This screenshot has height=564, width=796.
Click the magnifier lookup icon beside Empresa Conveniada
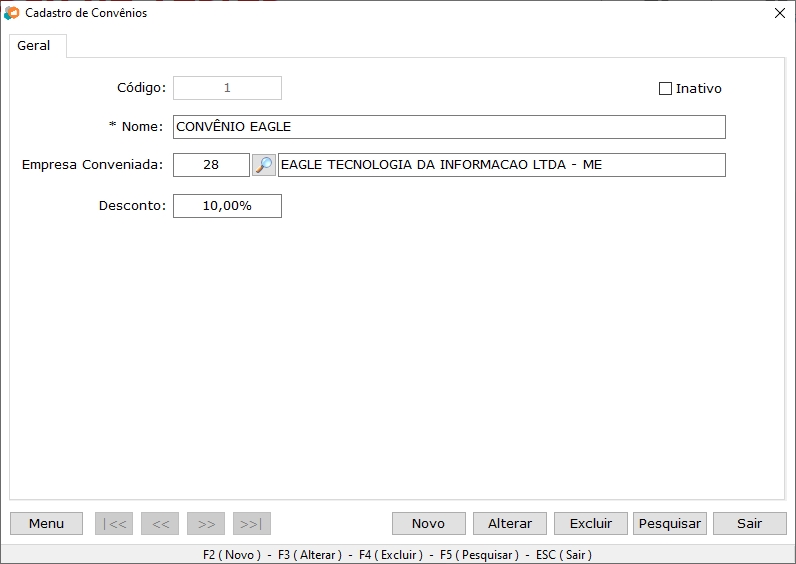[x=263, y=165]
